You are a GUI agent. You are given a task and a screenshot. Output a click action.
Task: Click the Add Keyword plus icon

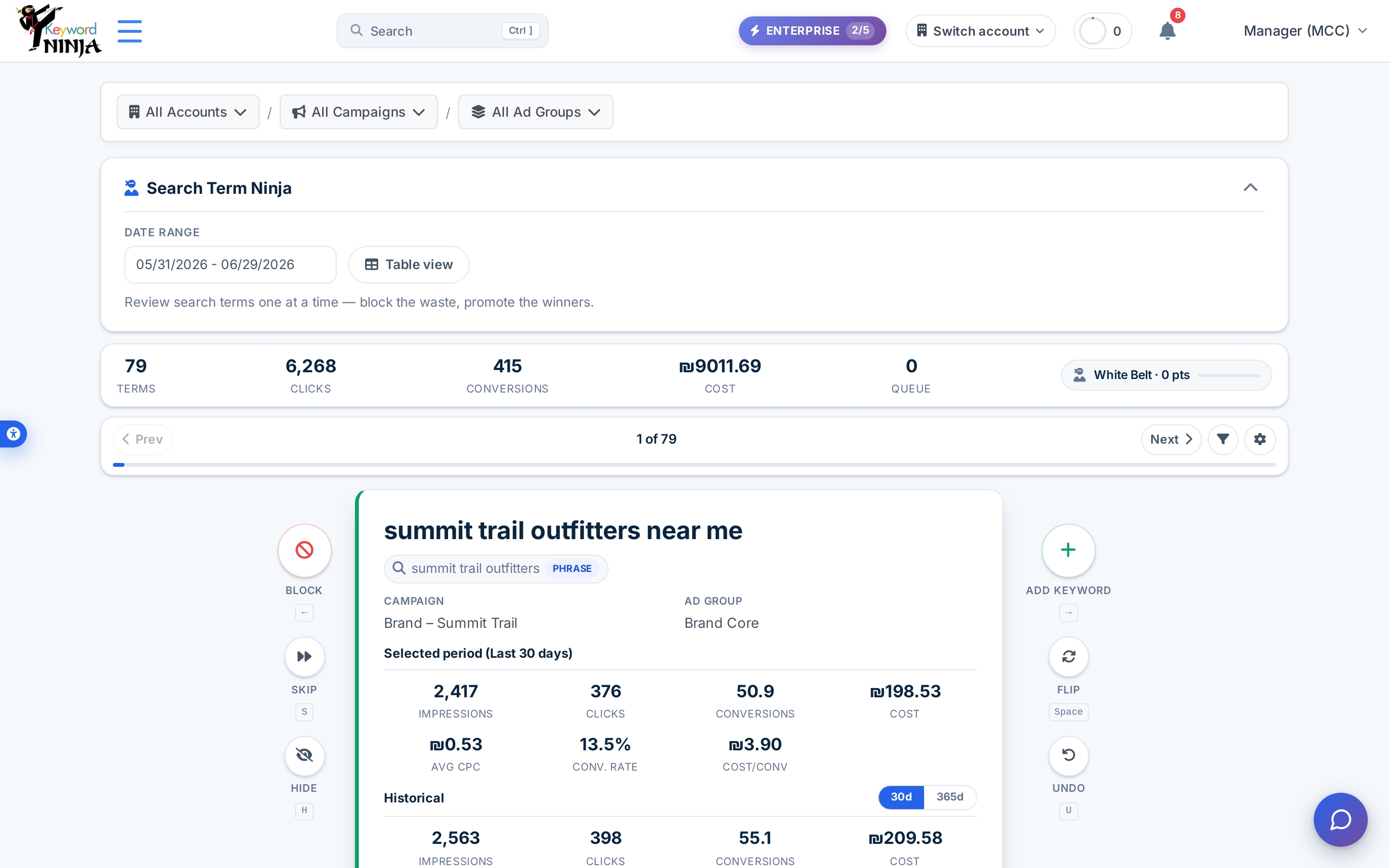pos(1068,550)
